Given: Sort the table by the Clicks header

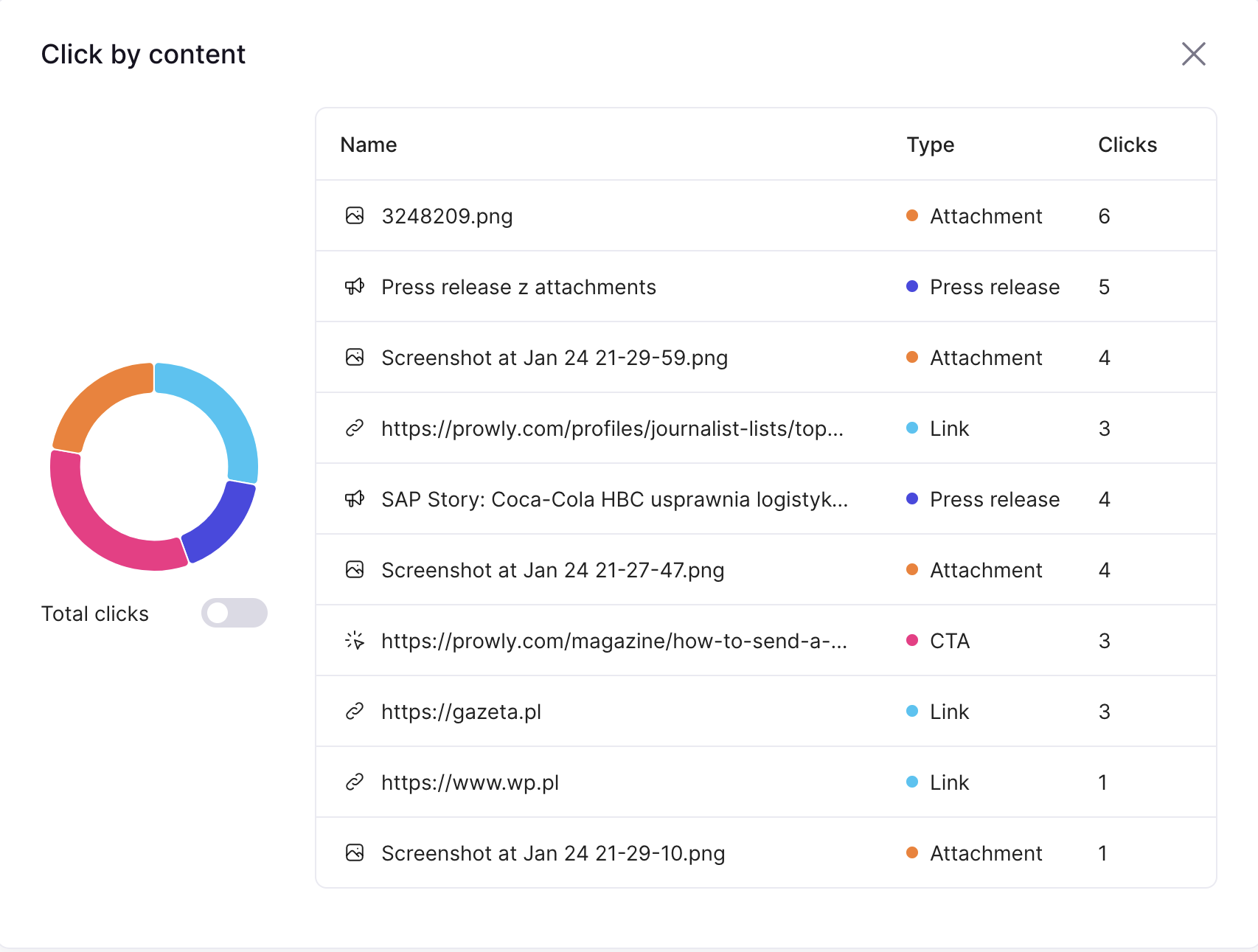Looking at the screenshot, I should (1127, 145).
